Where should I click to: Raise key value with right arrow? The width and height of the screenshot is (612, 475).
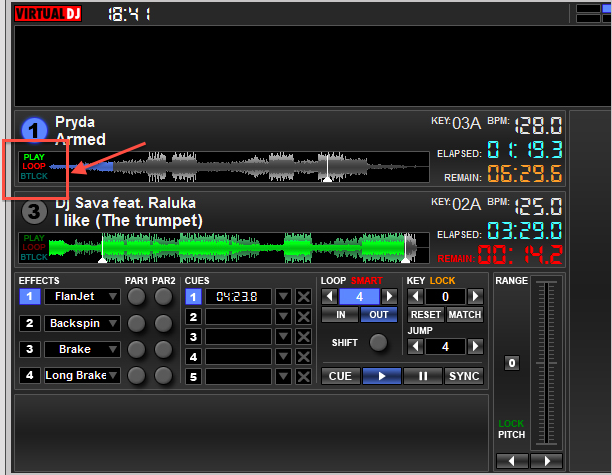475,297
